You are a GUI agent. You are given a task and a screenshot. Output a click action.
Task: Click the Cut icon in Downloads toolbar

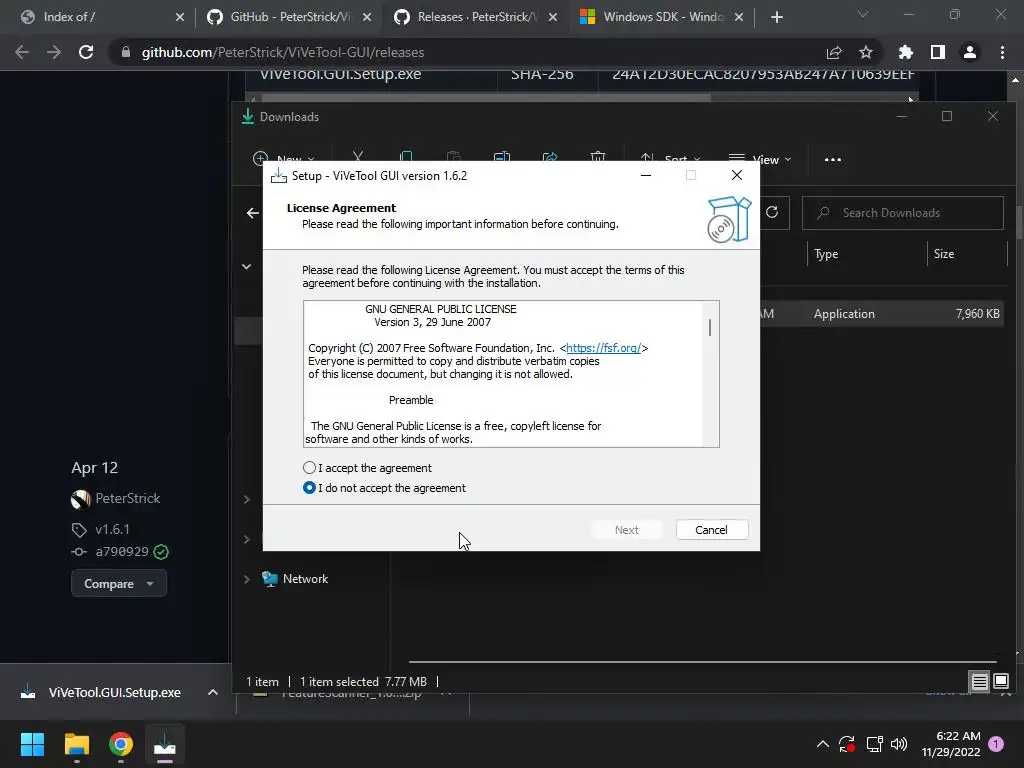[x=358, y=157]
